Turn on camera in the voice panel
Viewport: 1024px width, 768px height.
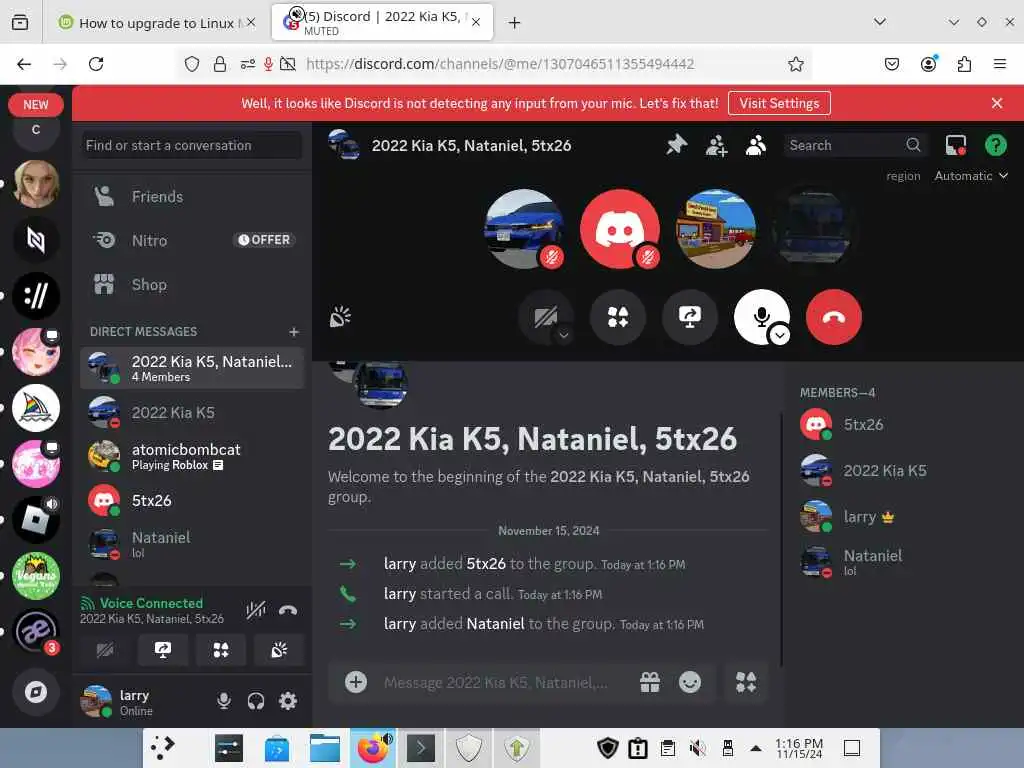coord(104,650)
